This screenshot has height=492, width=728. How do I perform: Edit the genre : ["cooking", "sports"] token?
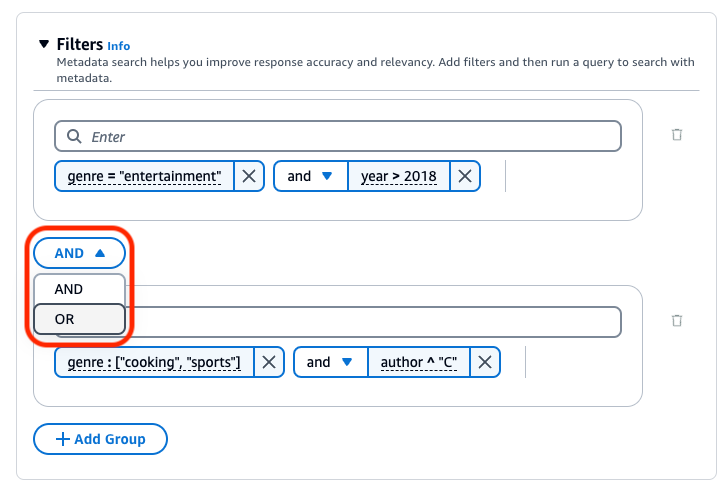click(154, 362)
